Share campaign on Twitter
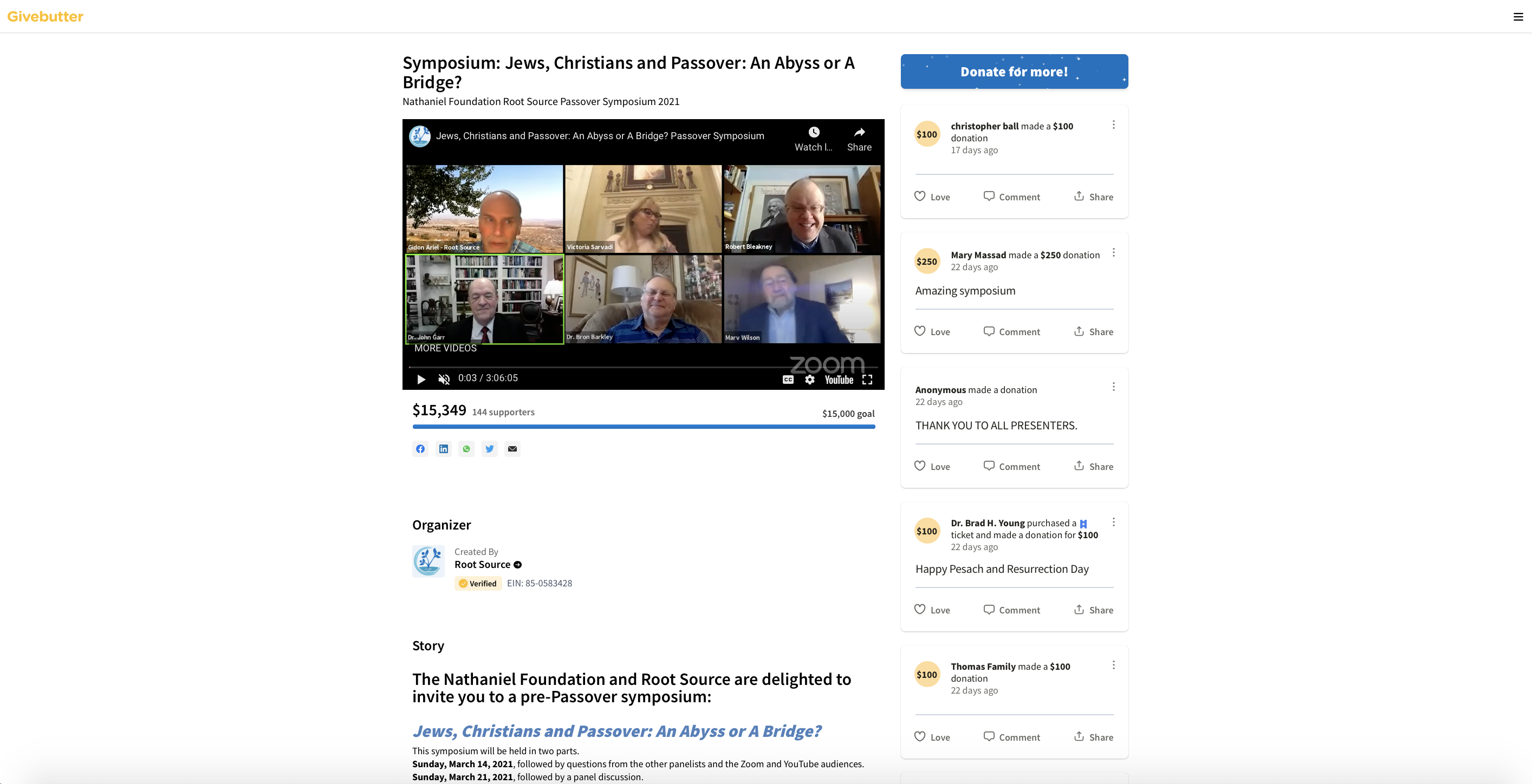 point(490,449)
